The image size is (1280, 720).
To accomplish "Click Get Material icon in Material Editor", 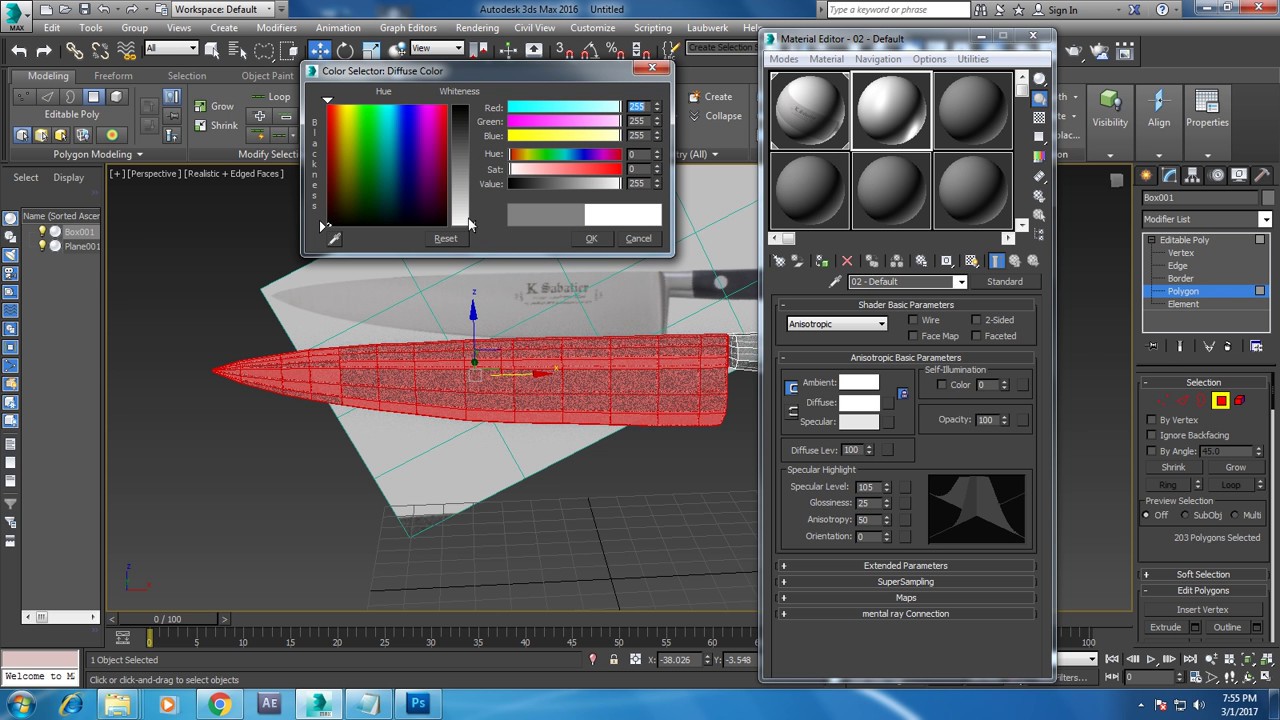I will (779, 261).
